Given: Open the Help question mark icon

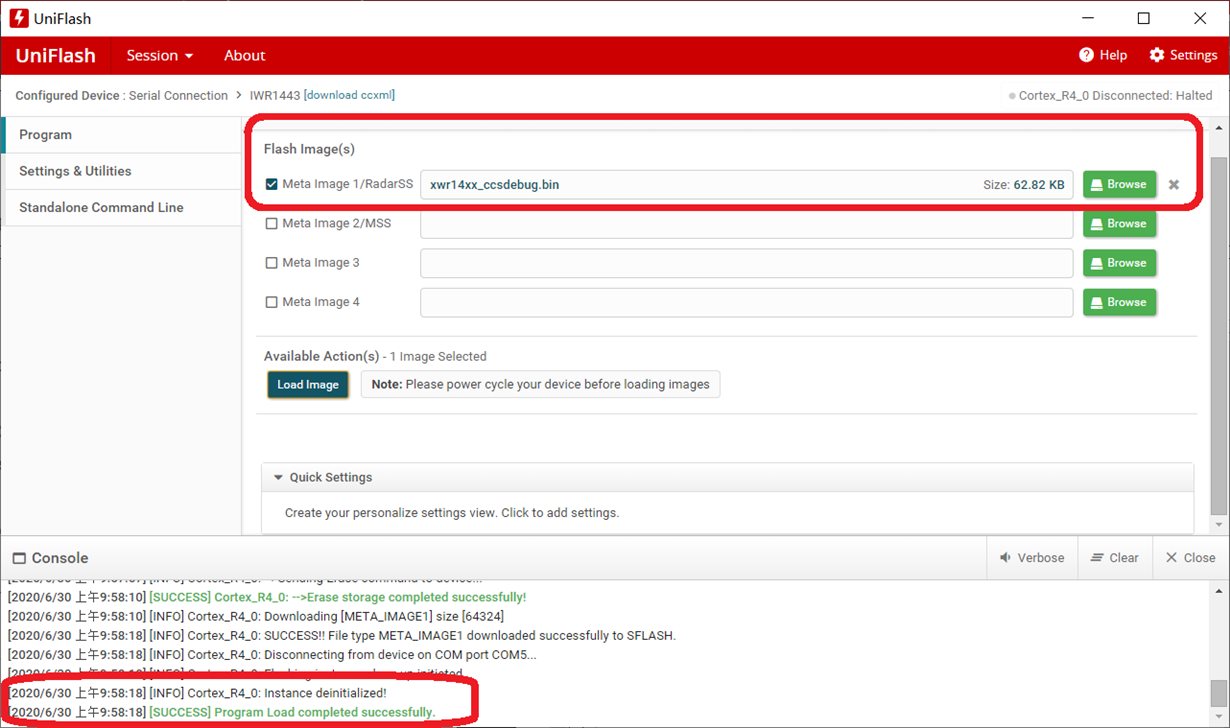Looking at the screenshot, I should click(x=1086, y=55).
